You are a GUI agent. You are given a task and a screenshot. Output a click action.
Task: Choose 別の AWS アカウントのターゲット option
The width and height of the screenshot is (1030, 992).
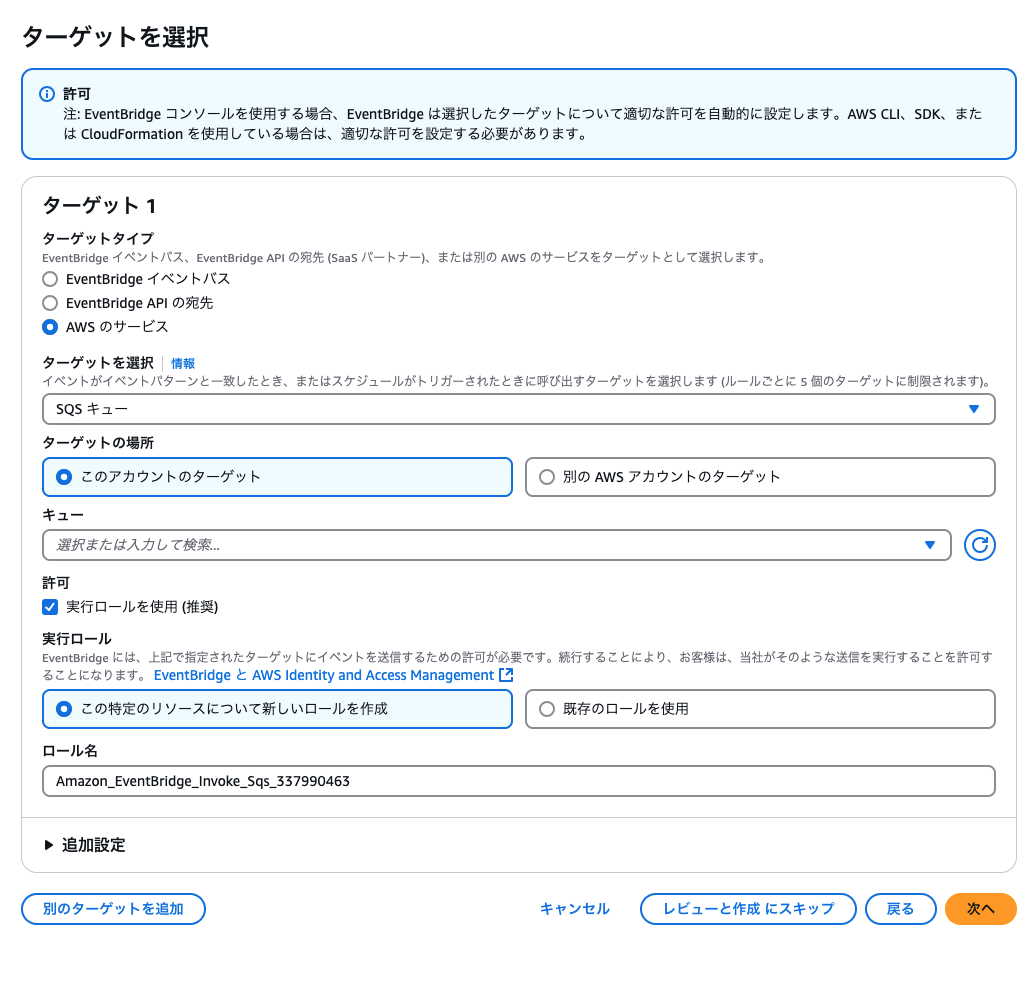[x=760, y=477]
